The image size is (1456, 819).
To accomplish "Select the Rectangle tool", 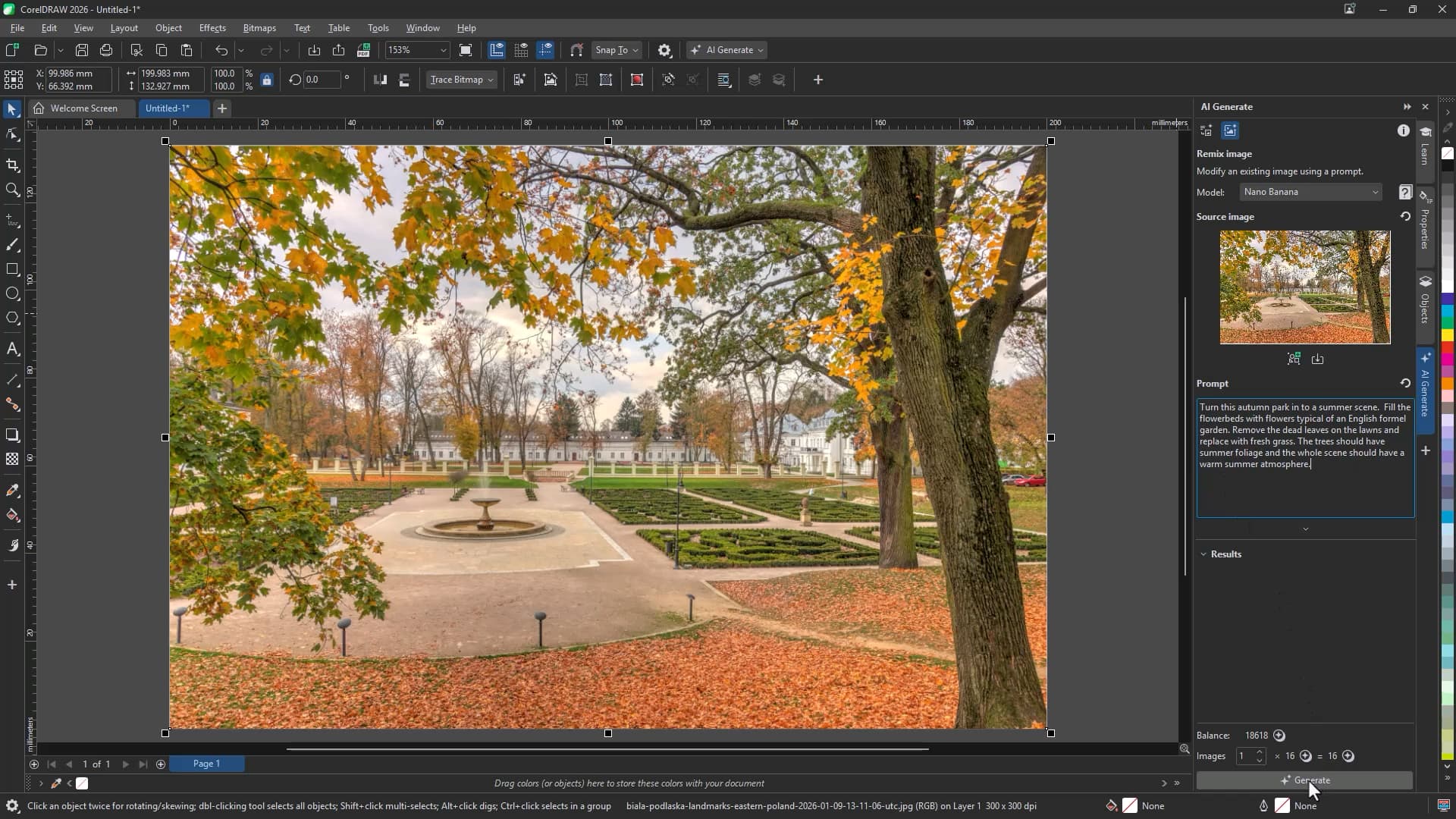I will 12,269.
